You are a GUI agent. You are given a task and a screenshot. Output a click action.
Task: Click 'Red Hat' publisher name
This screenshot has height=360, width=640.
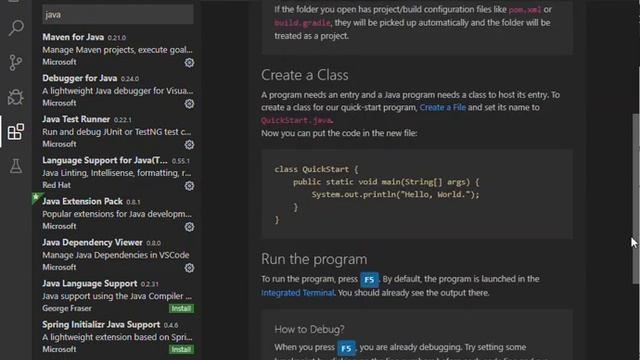[56, 185]
